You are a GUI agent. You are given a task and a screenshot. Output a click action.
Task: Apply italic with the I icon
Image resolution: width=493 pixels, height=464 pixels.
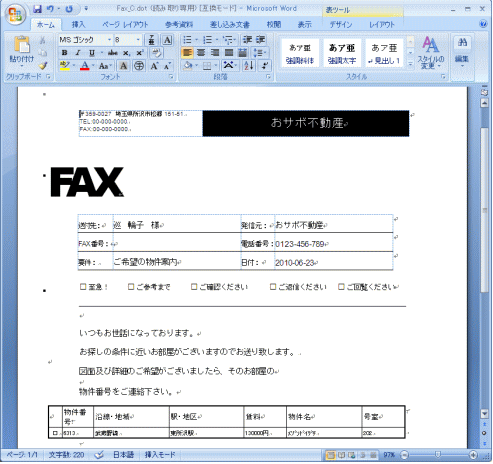pos(78,53)
